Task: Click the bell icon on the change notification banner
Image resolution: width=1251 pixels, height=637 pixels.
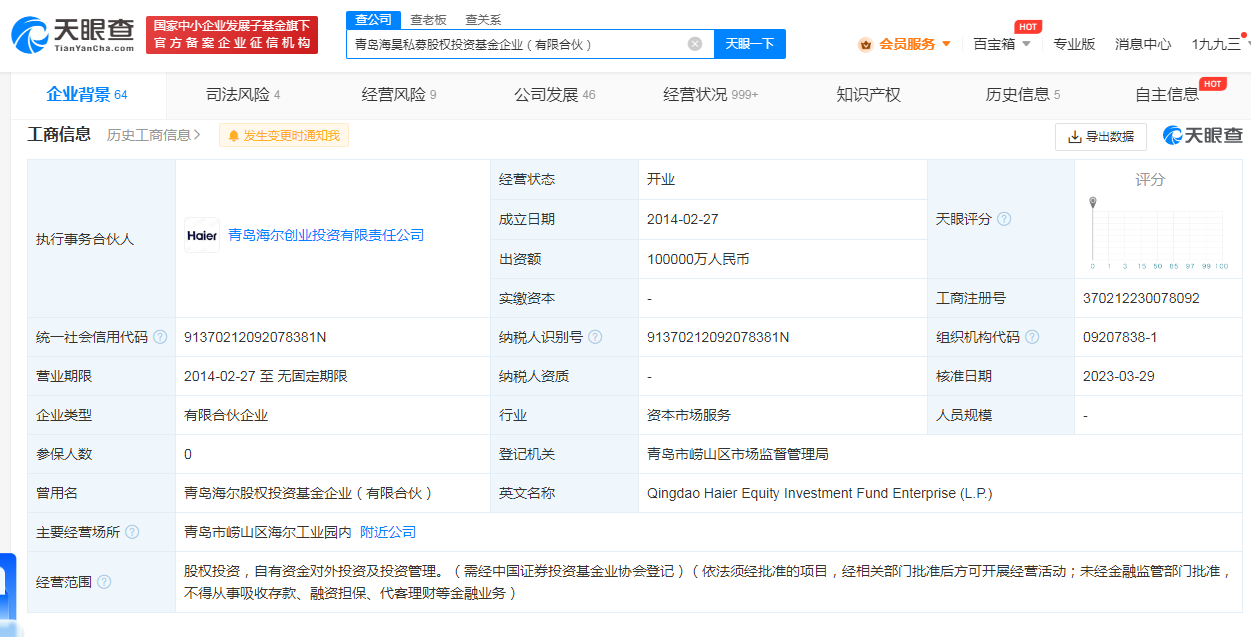Action: click(x=231, y=135)
